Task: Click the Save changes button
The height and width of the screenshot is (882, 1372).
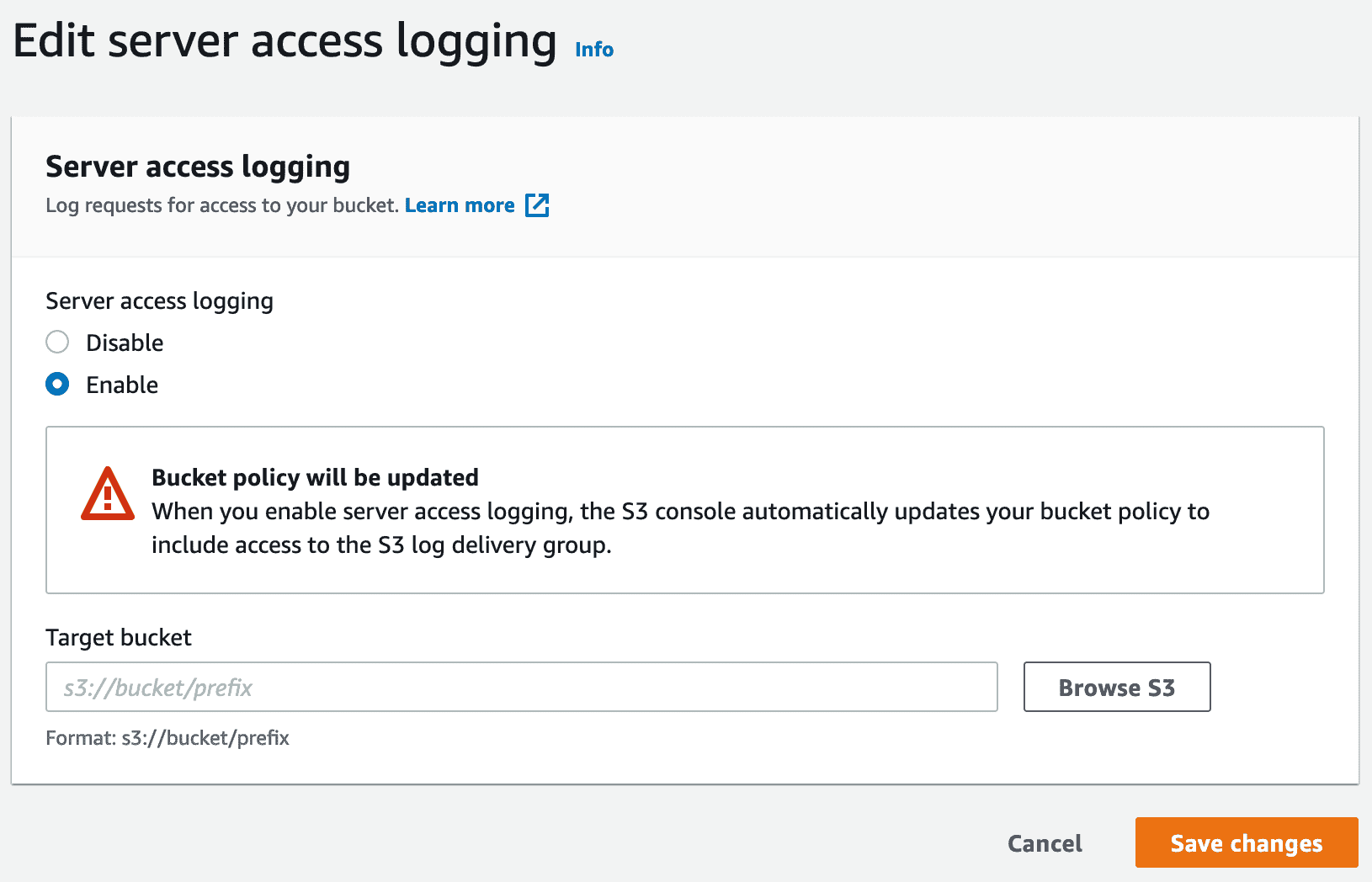Action: pos(1246,842)
